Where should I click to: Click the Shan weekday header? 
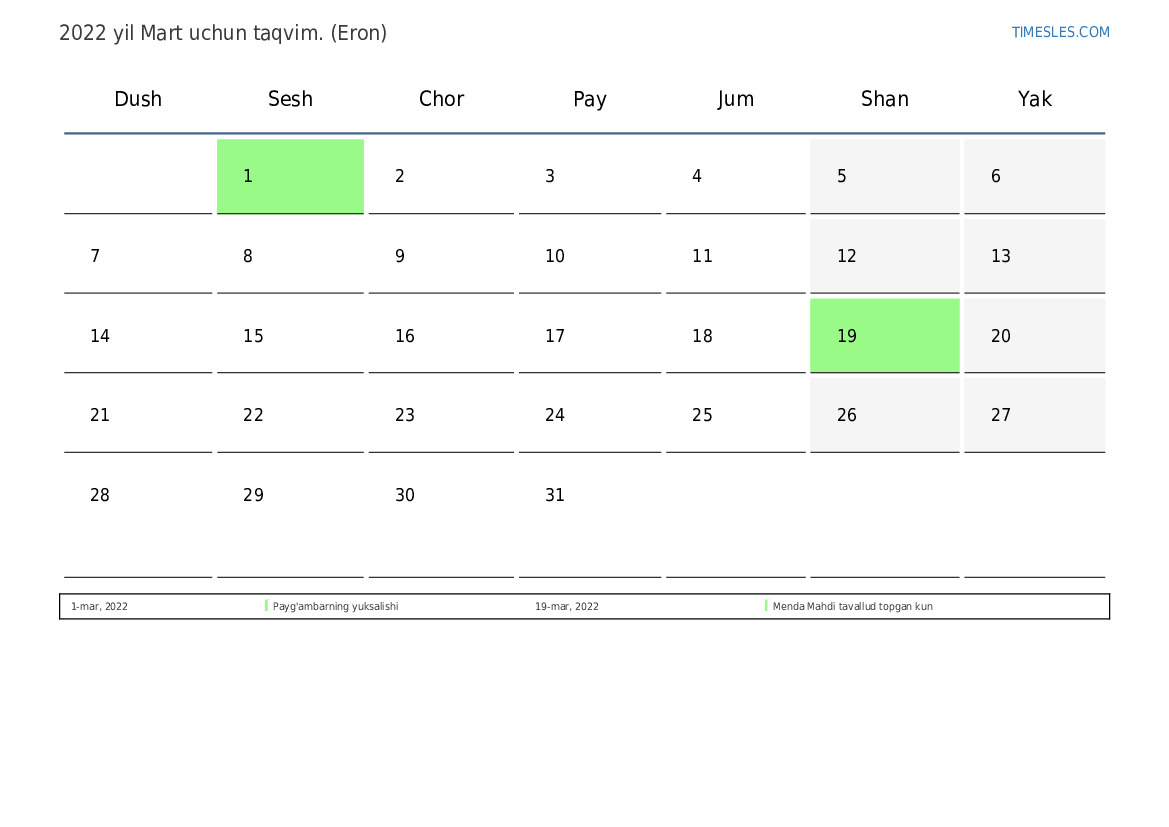point(884,99)
